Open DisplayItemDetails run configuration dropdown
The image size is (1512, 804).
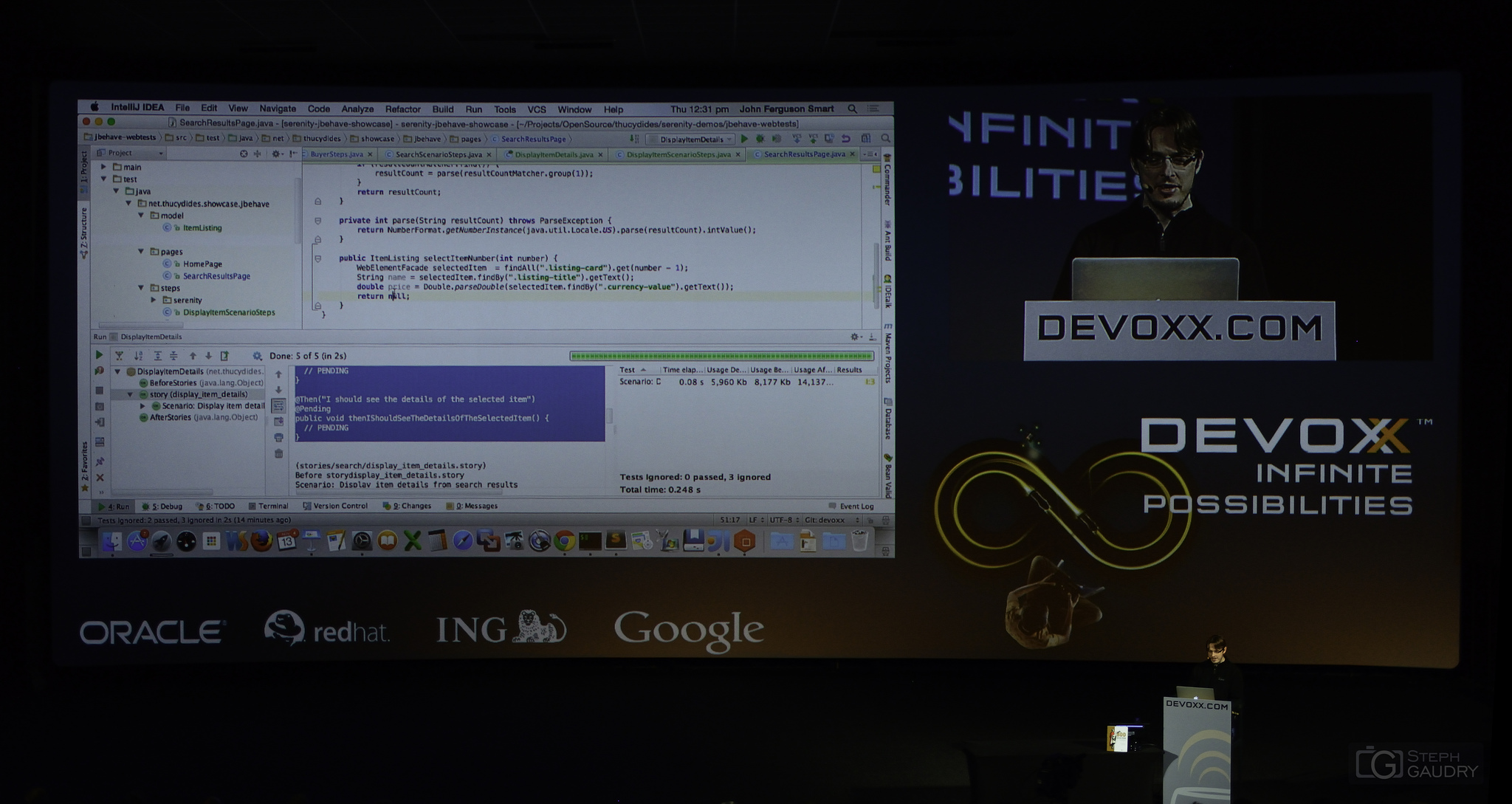click(690, 139)
